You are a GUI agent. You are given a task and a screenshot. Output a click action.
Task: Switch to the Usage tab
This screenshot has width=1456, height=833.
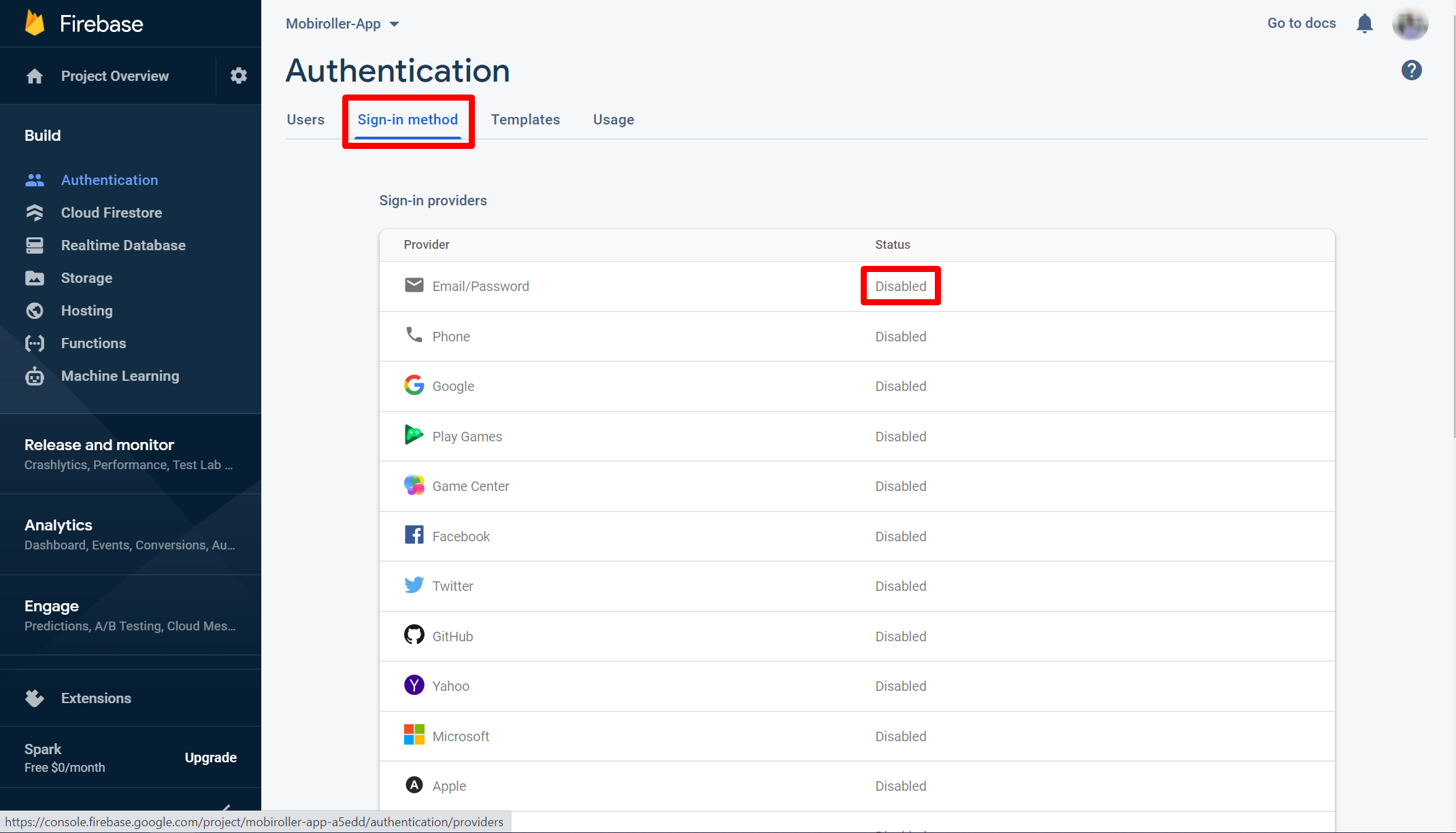(x=614, y=120)
